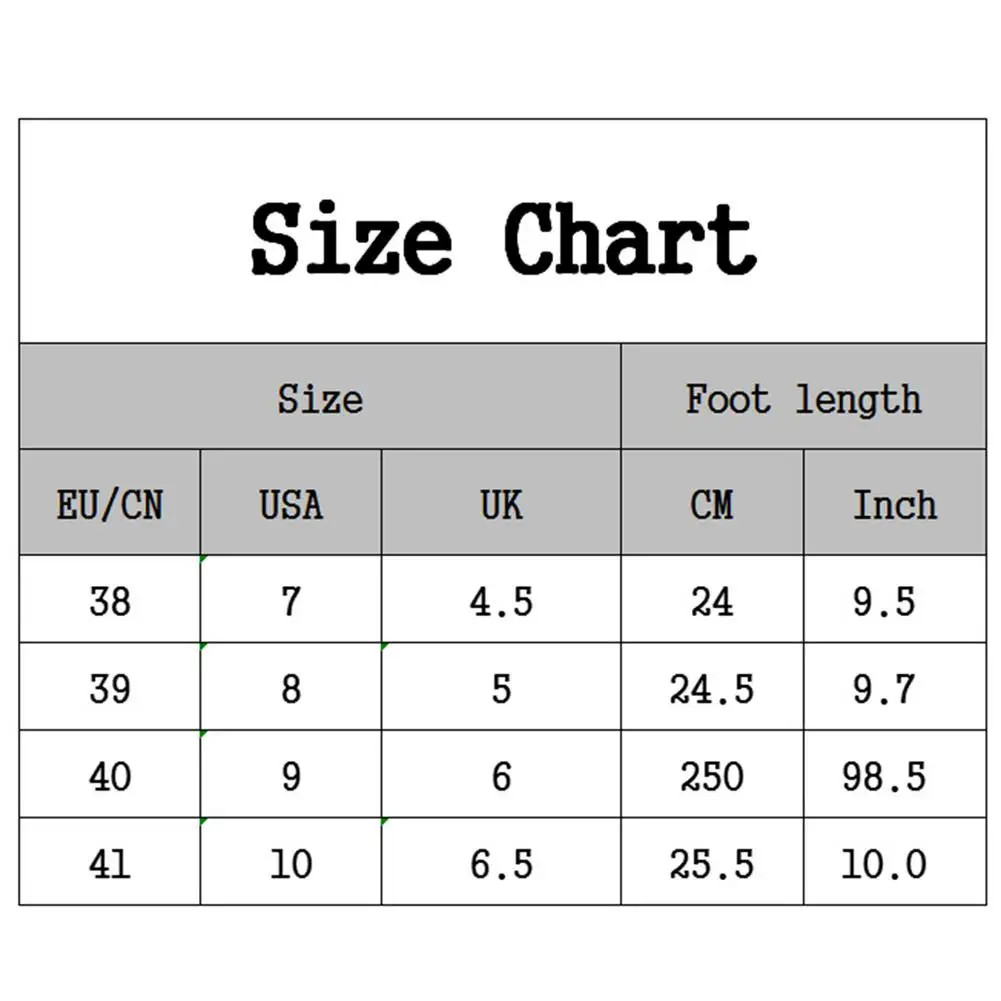
Task: Select the 10.0 inch cell
Action: click(884, 863)
